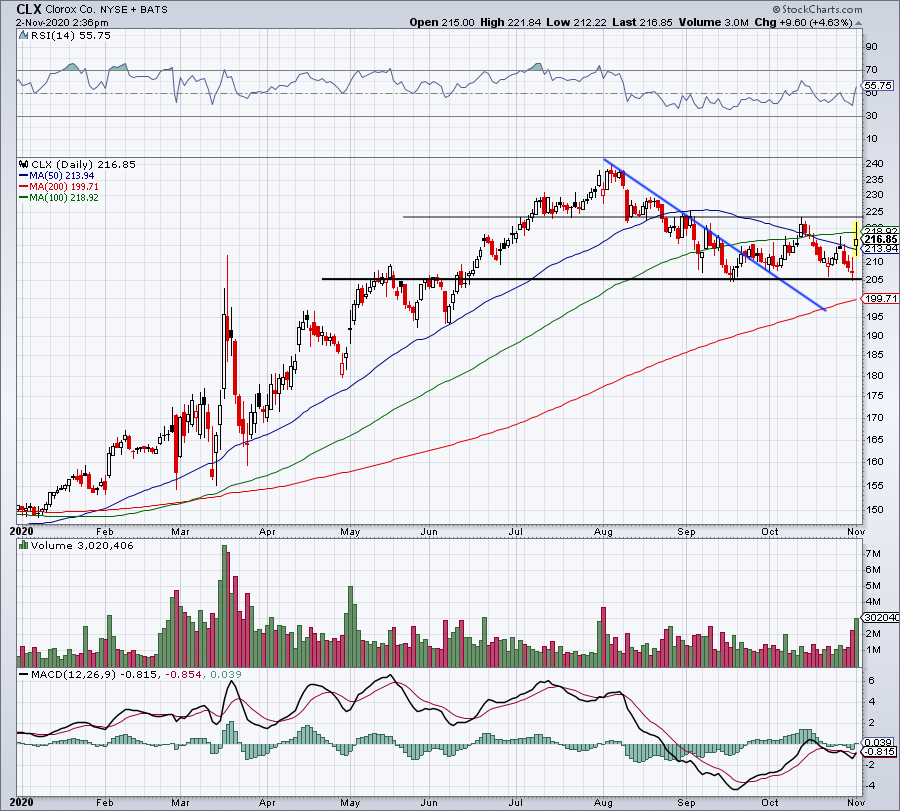Click the RSI axis label 90

pyautogui.click(x=871, y=47)
